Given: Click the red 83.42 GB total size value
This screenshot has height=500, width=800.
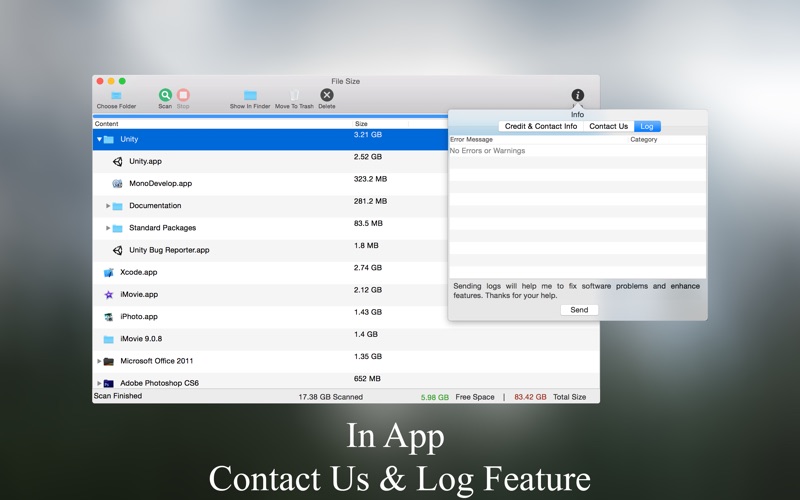Looking at the screenshot, I should coord(530,397).
